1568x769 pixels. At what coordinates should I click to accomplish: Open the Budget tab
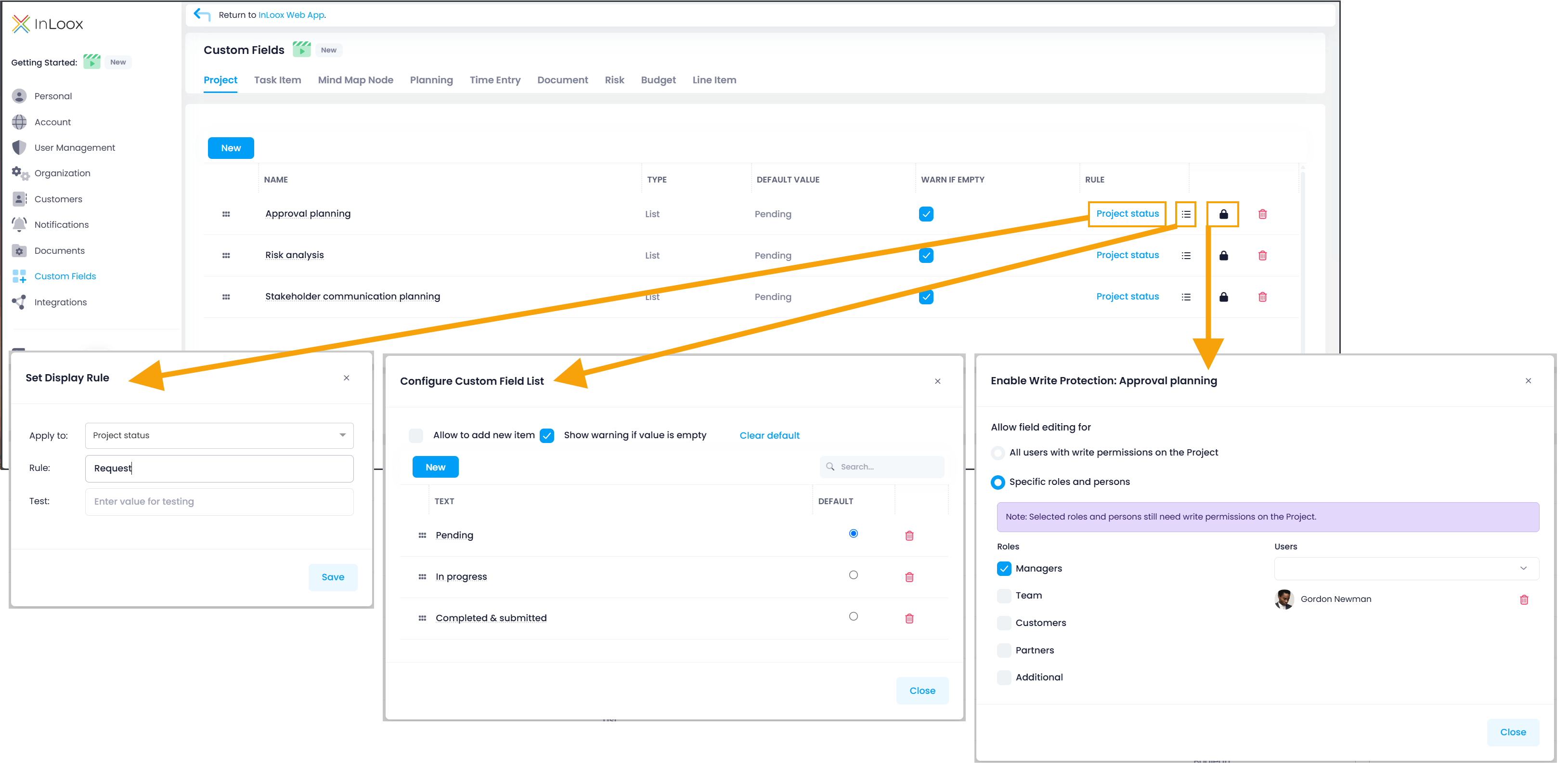coord(658,80)
